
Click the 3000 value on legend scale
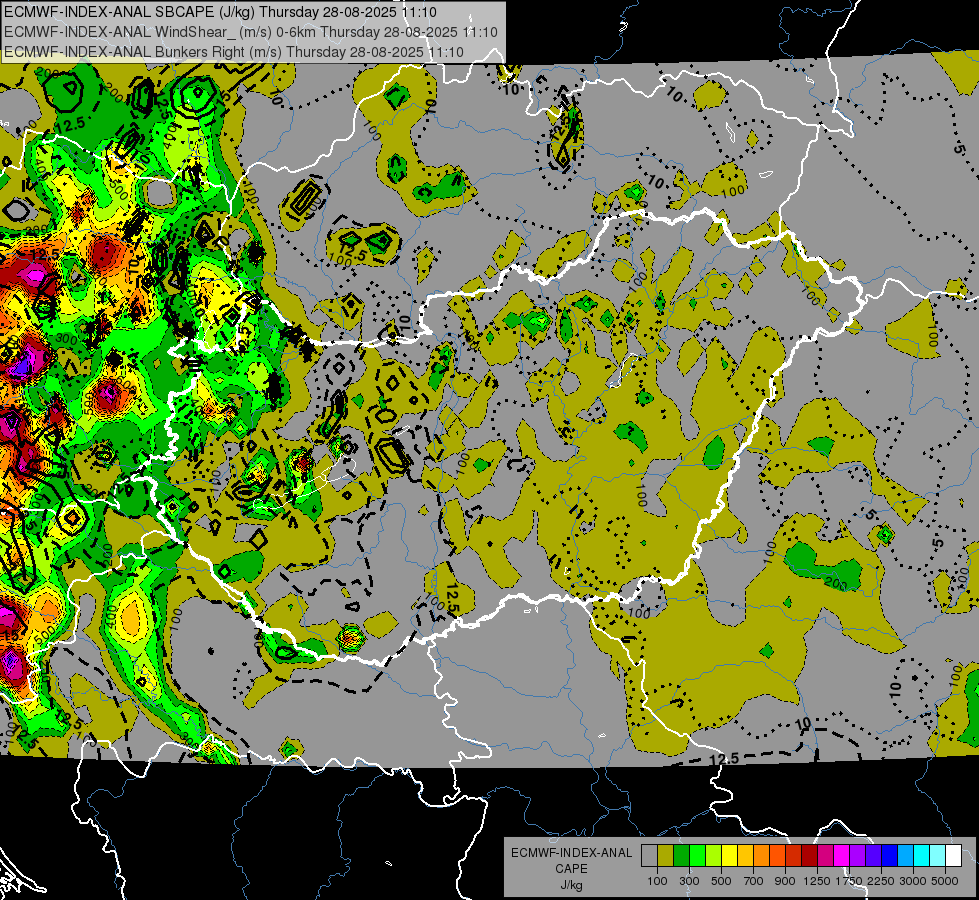pos(913,881)
